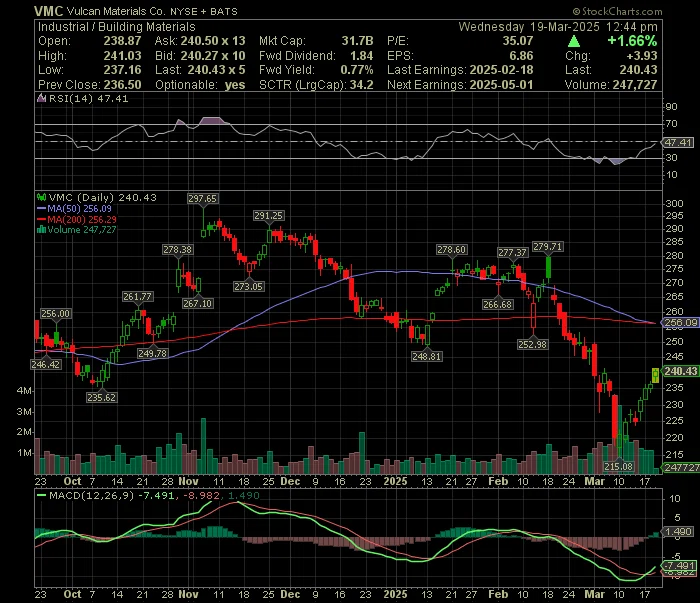Click the 297.65 peak price annotation

tap(203, 199)
